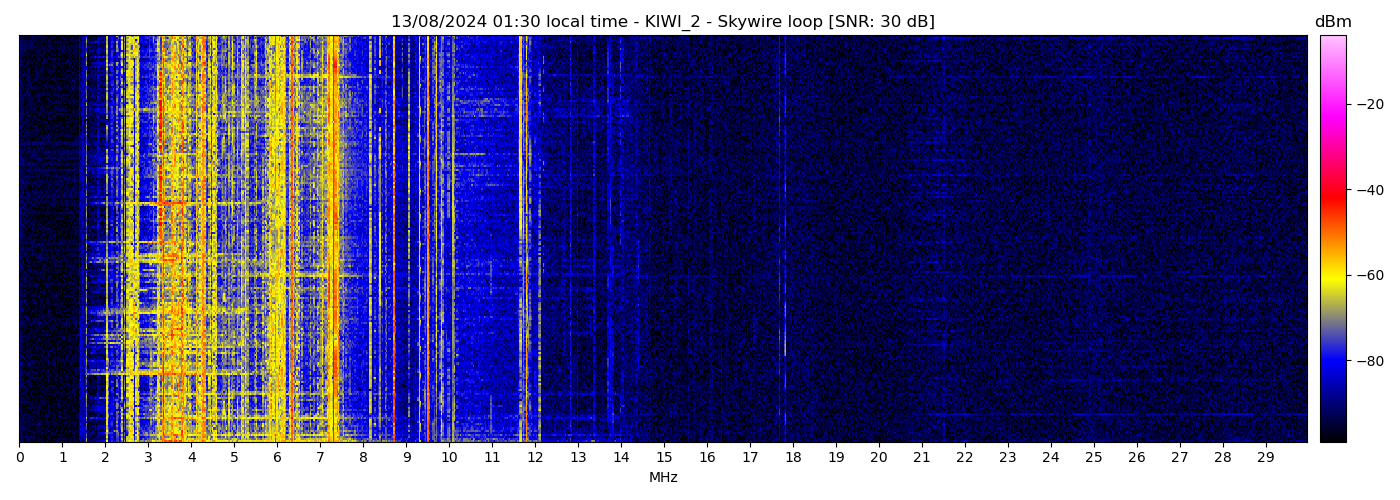Select the 15 MHz axis tick label
This screenshot has width=1400, height=500.
(x=664, y=457)
